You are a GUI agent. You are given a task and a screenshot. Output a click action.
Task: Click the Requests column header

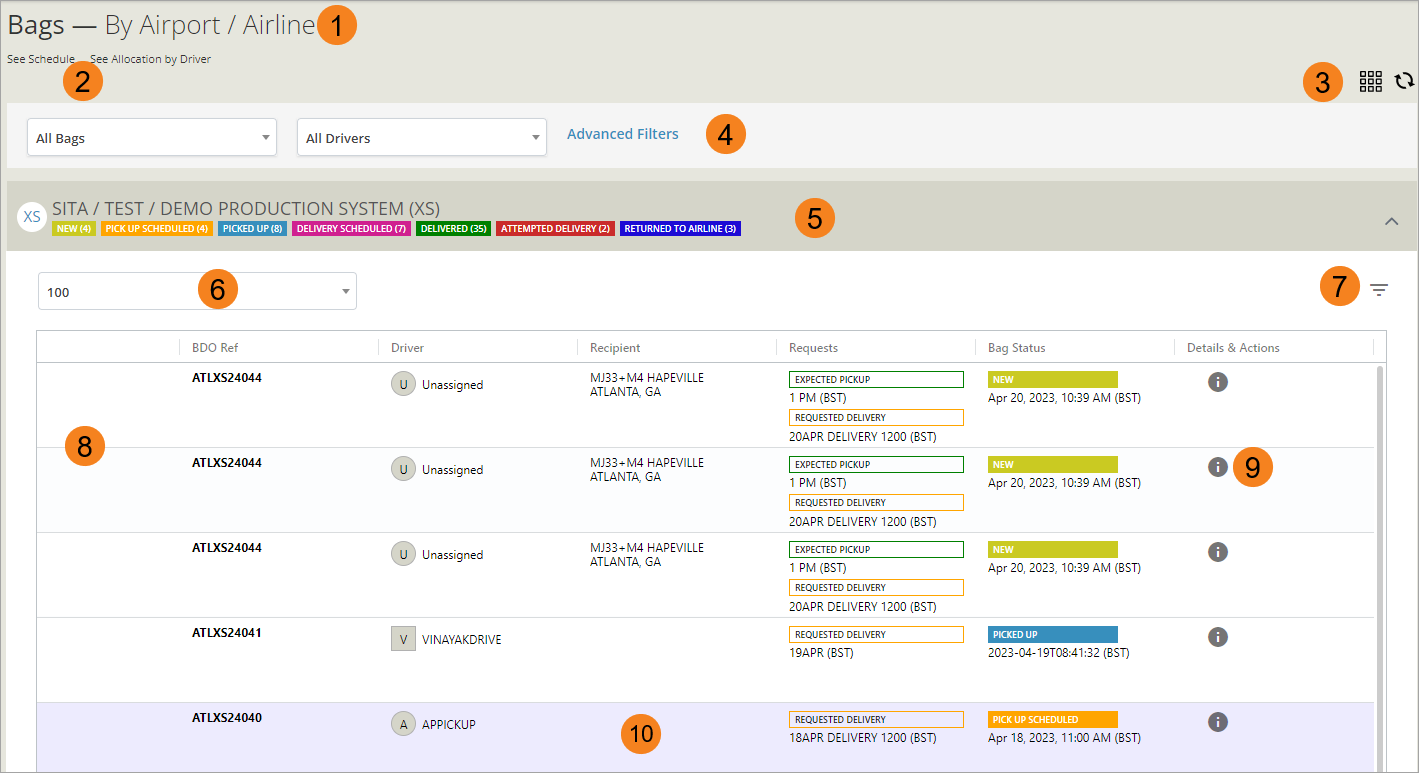point(813,348)
